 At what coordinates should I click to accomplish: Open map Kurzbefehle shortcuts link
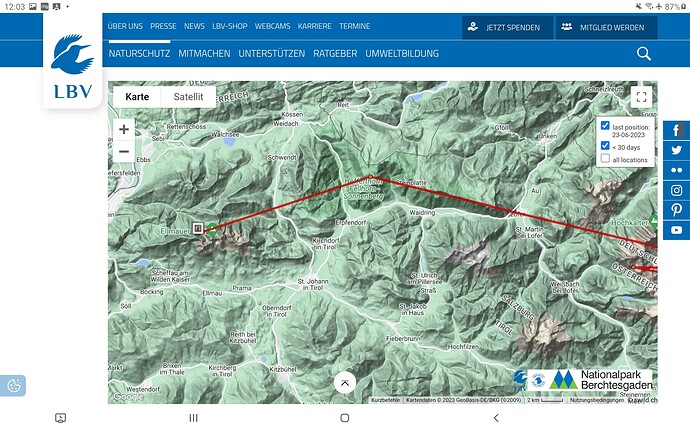pos(385,400)
